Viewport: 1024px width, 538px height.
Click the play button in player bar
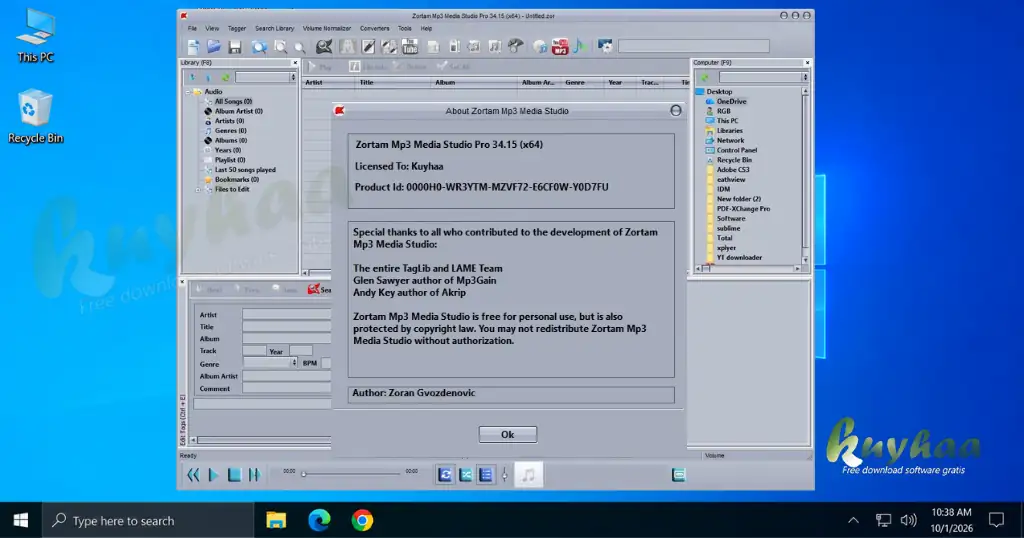pyautogui.click(x=213, y=475)
